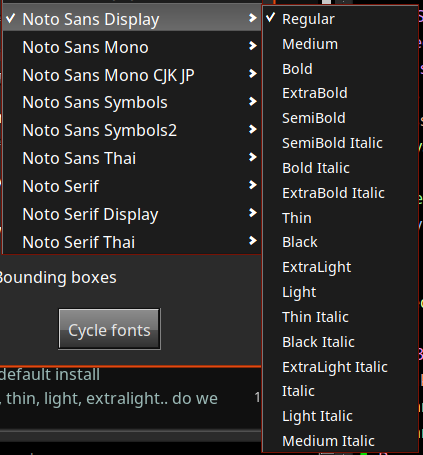The width and height of the screenshot is (423, 455).
Task: Pick the ExtraBold font style
Action: (x=340, y=93)
